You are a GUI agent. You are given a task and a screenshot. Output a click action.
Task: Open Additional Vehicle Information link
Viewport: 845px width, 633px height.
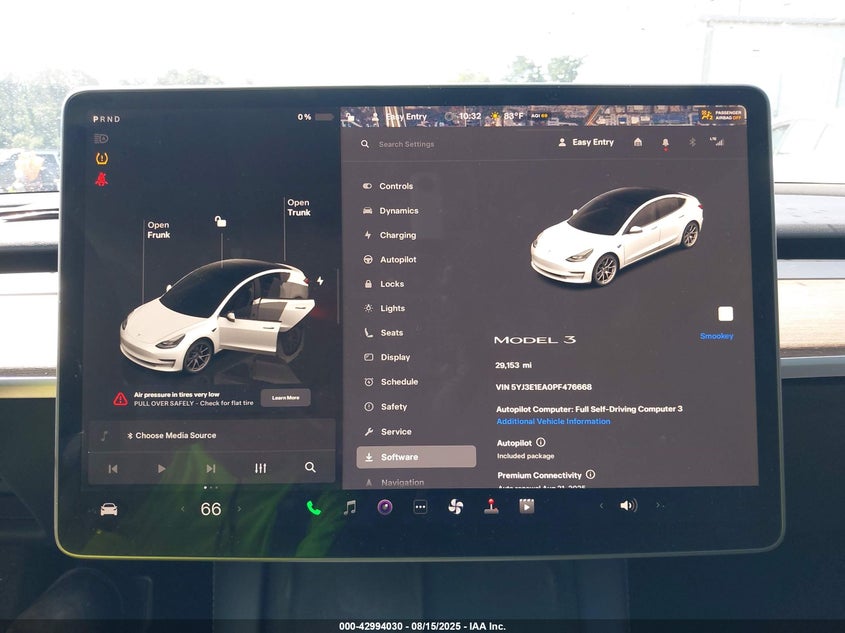point(553,422)
